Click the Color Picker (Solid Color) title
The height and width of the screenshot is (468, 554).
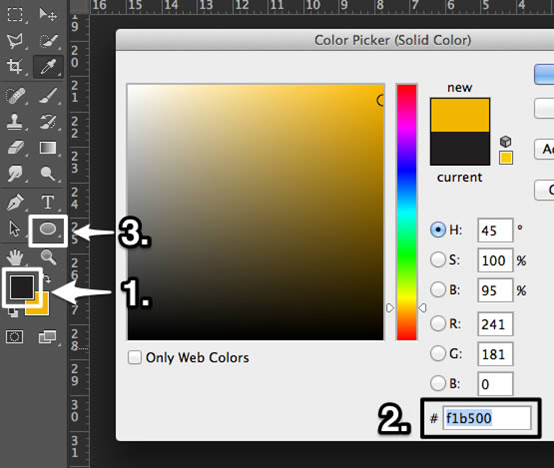pyautogui.click(x=393, y=40)
